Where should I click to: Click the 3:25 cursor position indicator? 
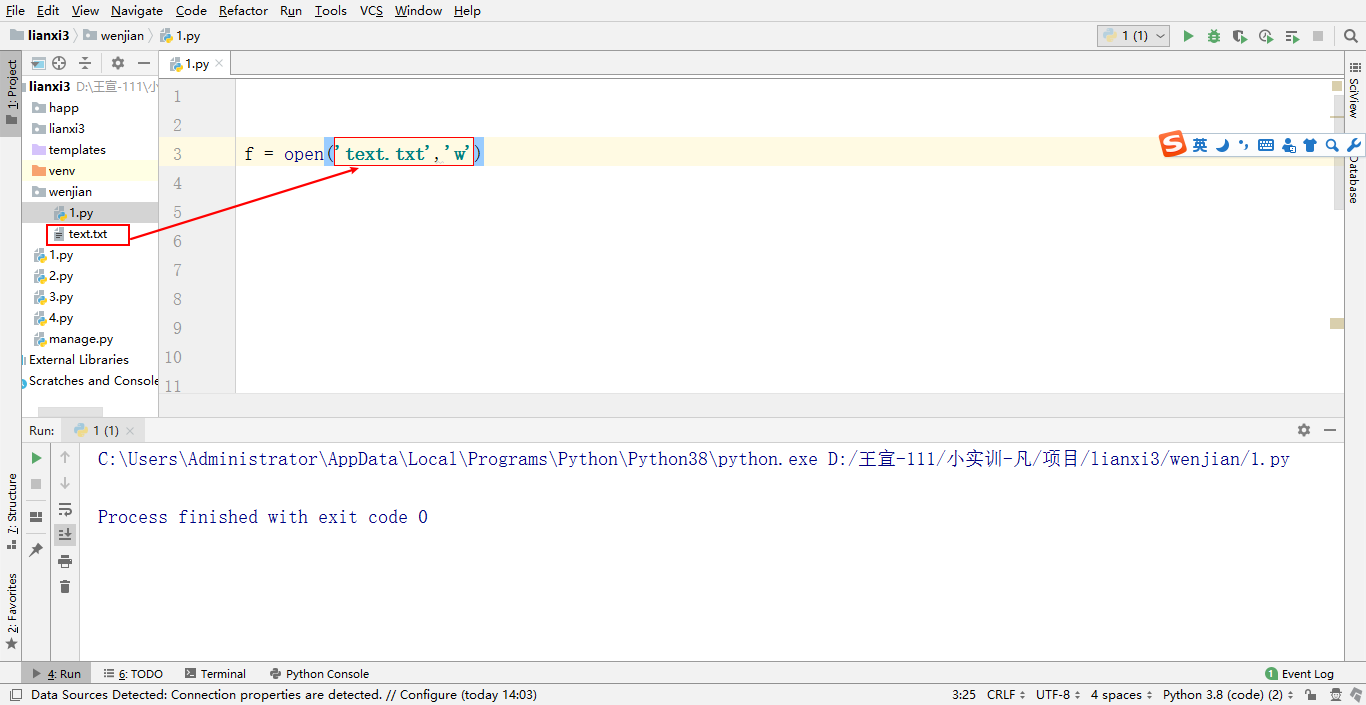(x=964, y=694)
